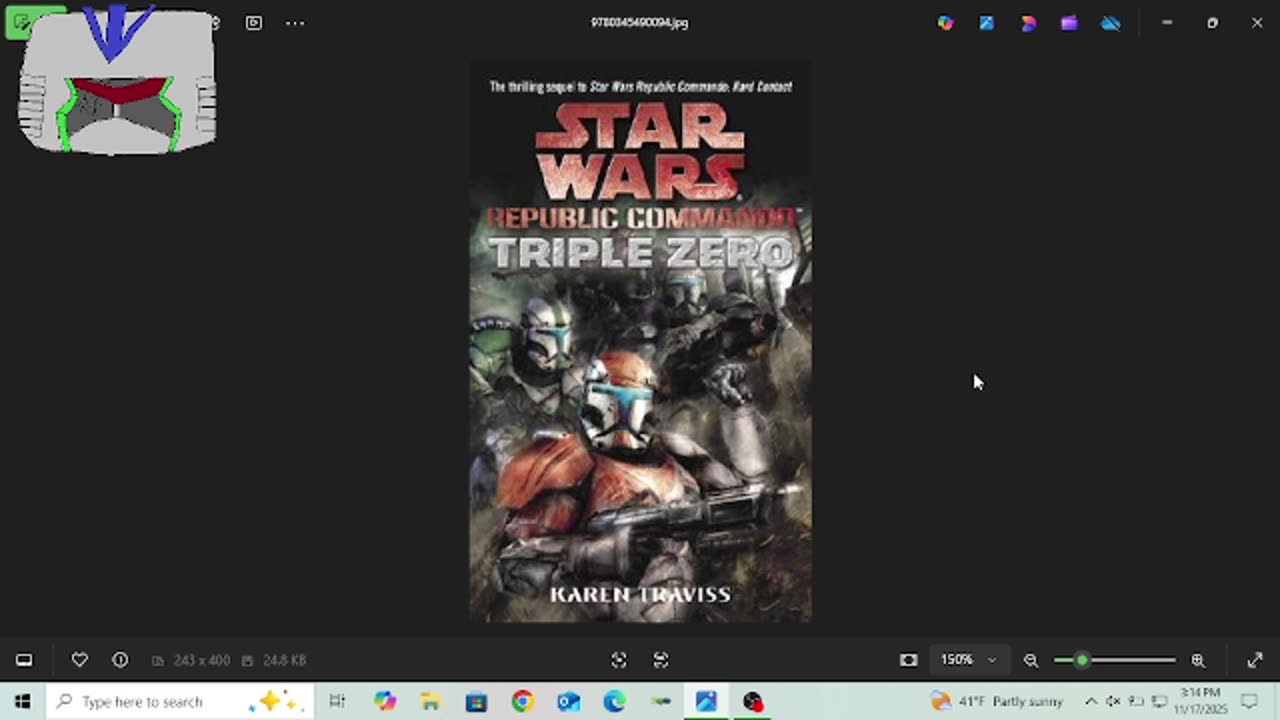Show the file info panel
The image size is (1280, 720).
click(120, 660)
